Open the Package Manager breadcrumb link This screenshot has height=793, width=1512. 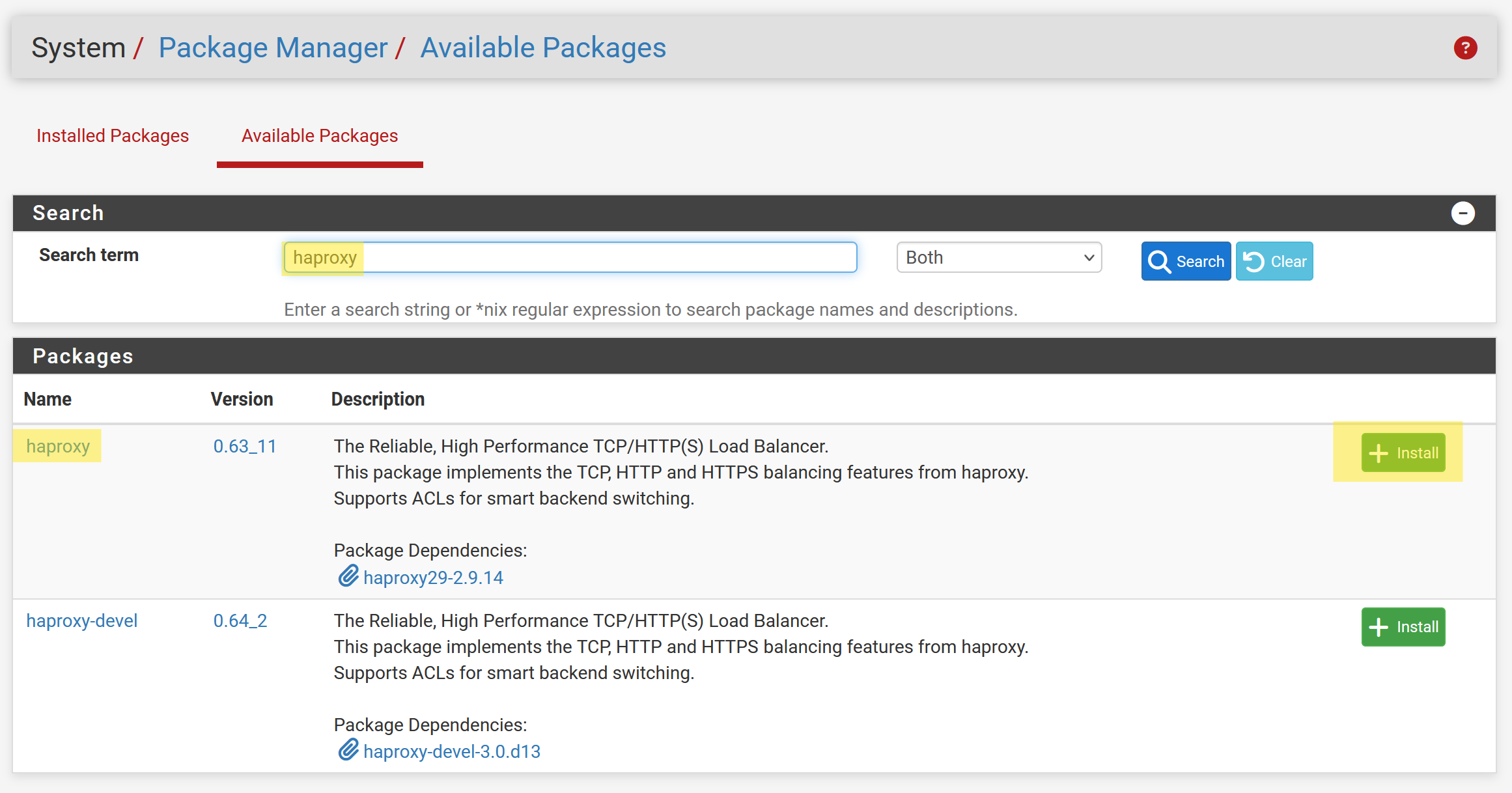(273, 48)
